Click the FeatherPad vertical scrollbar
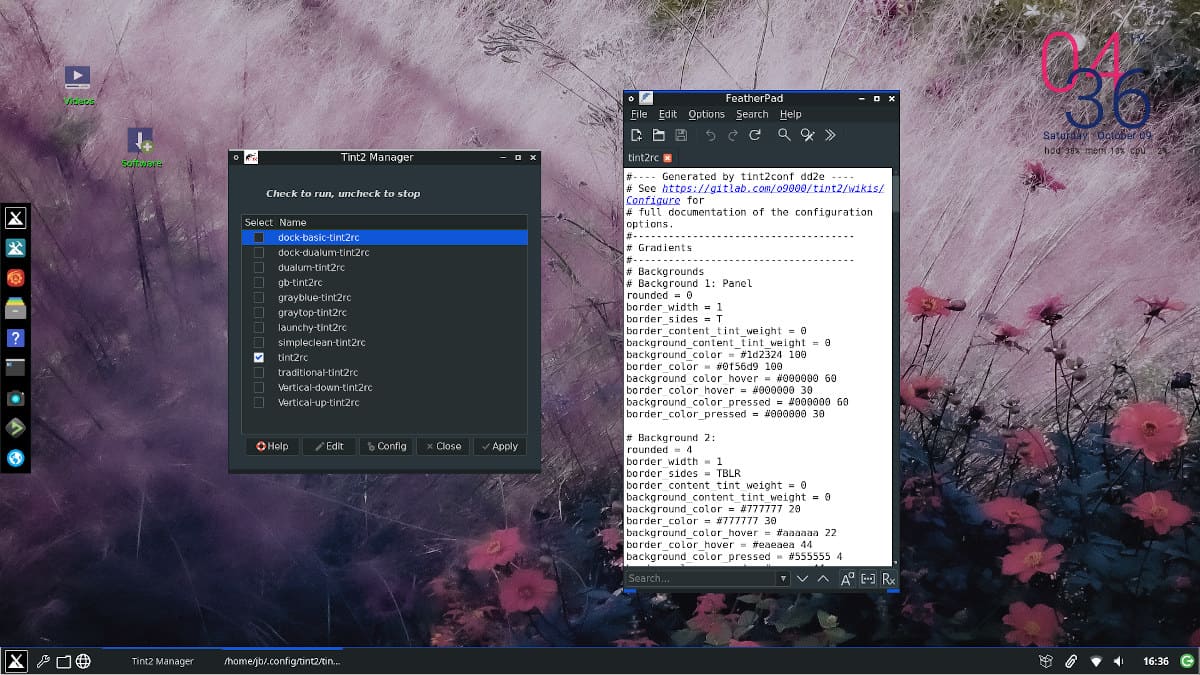1200x675 pixels. tap(895, 366)
